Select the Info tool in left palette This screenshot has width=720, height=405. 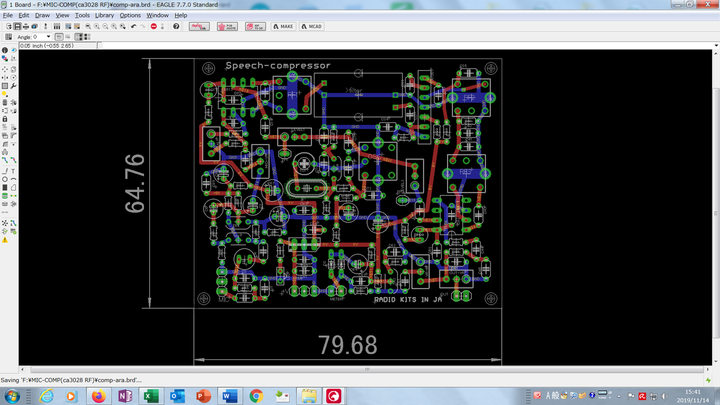[5, 50]
